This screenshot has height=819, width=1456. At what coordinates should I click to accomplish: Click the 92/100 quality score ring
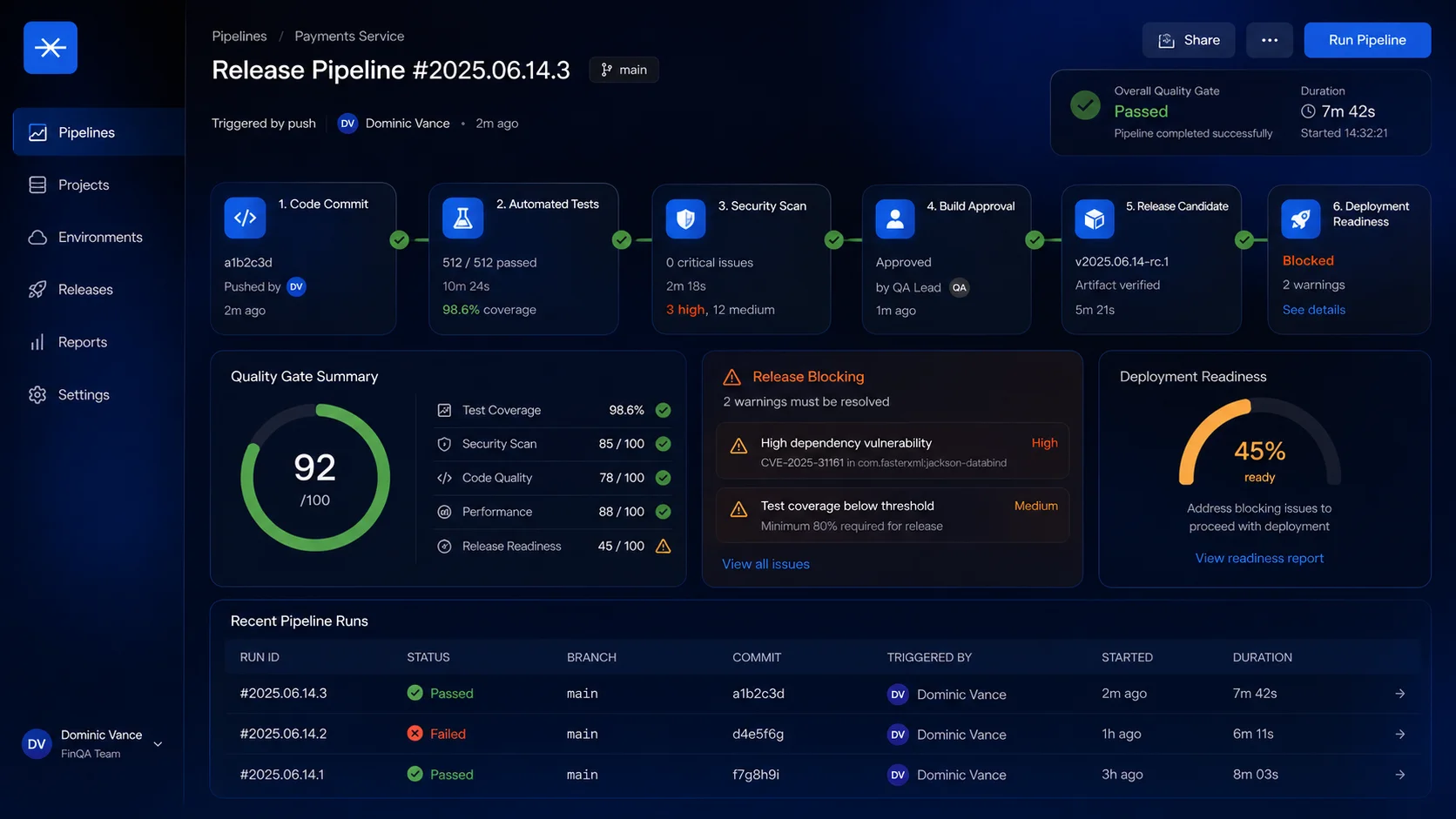[315, 478]
